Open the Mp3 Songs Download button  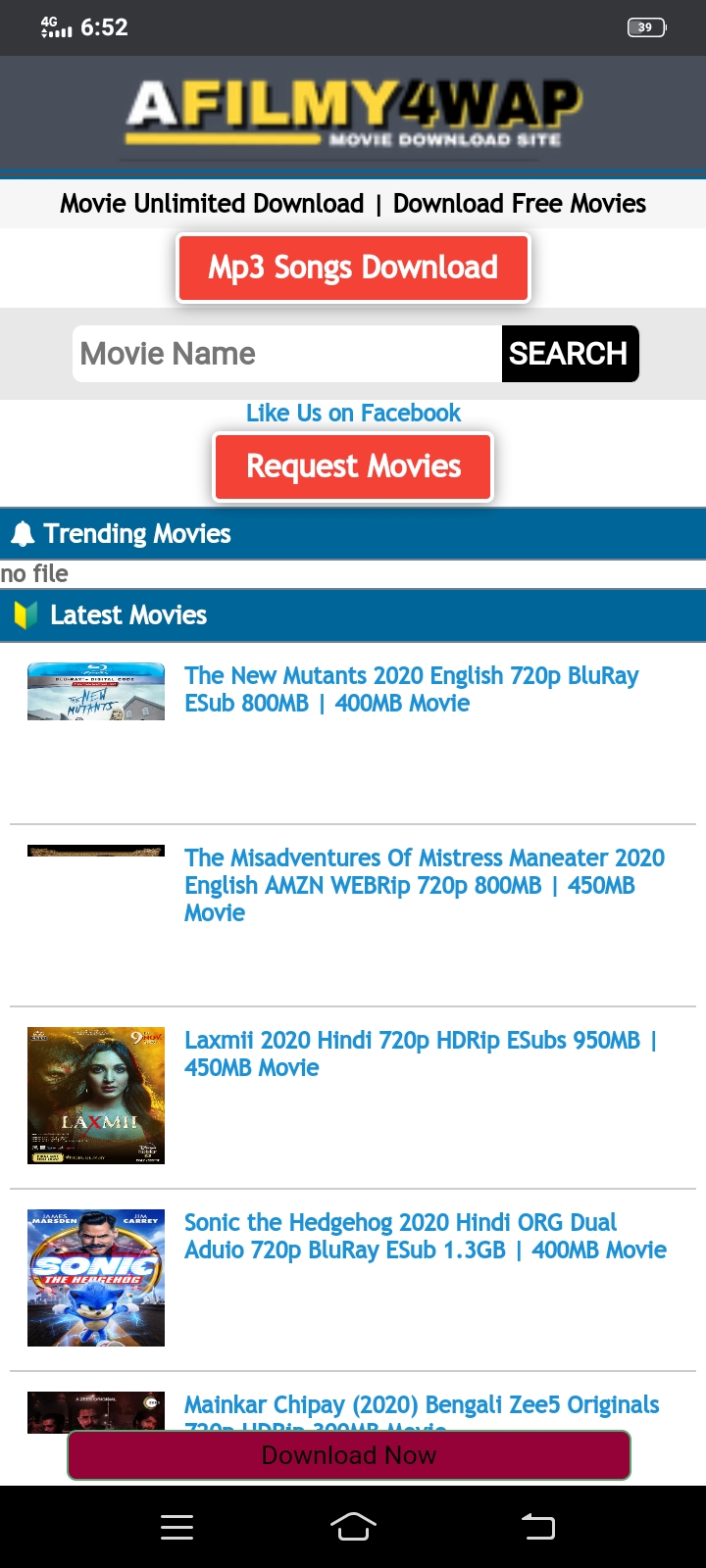point(353,268)
